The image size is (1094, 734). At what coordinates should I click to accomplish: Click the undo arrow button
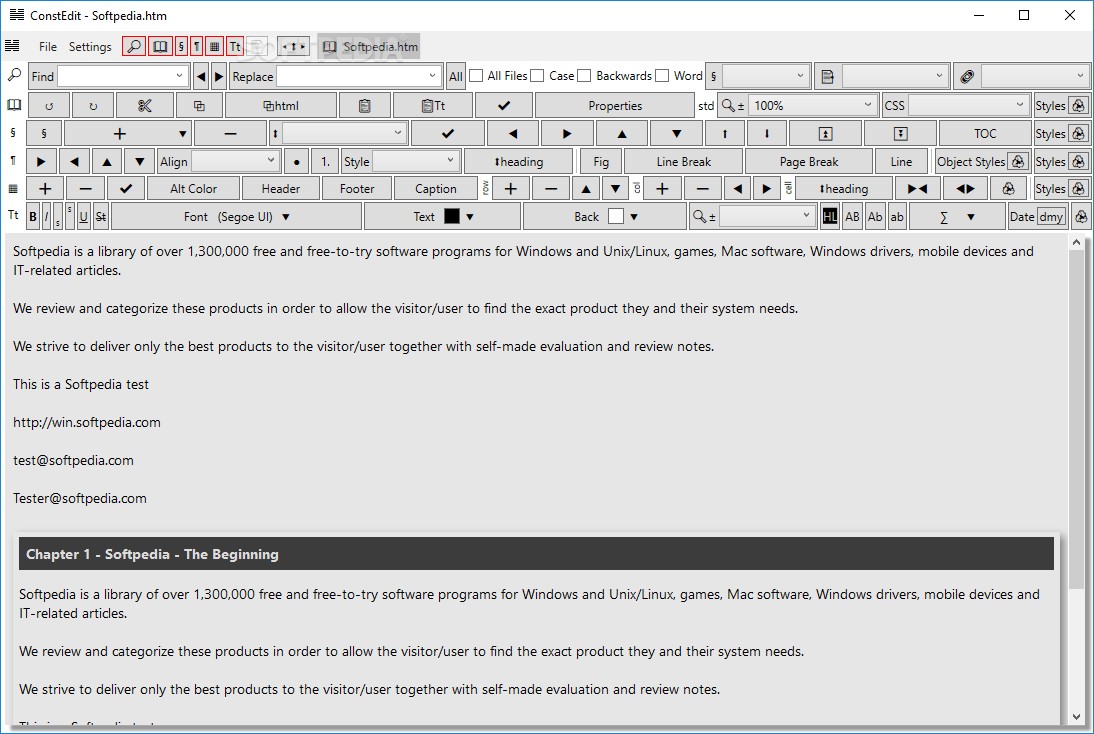pos(49,106)
